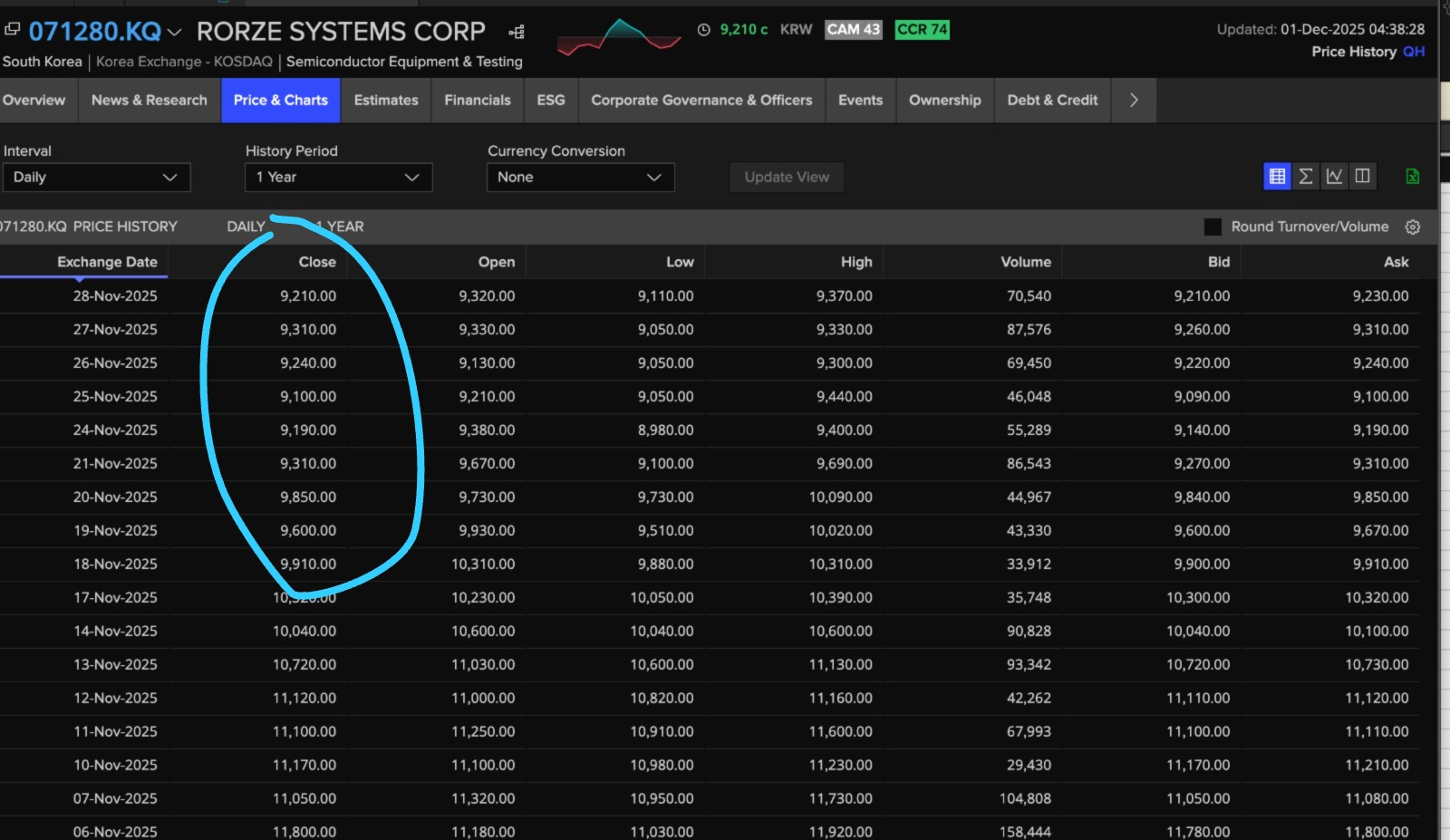This screenshot has height=840, width=1450.
Task: Click ask value 9,670.00 on 19-Nov-2025
Action: [1380, 530]
